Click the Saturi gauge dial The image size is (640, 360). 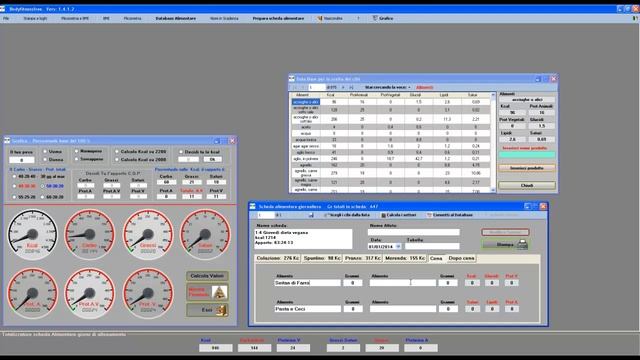[x=205, y=235]
